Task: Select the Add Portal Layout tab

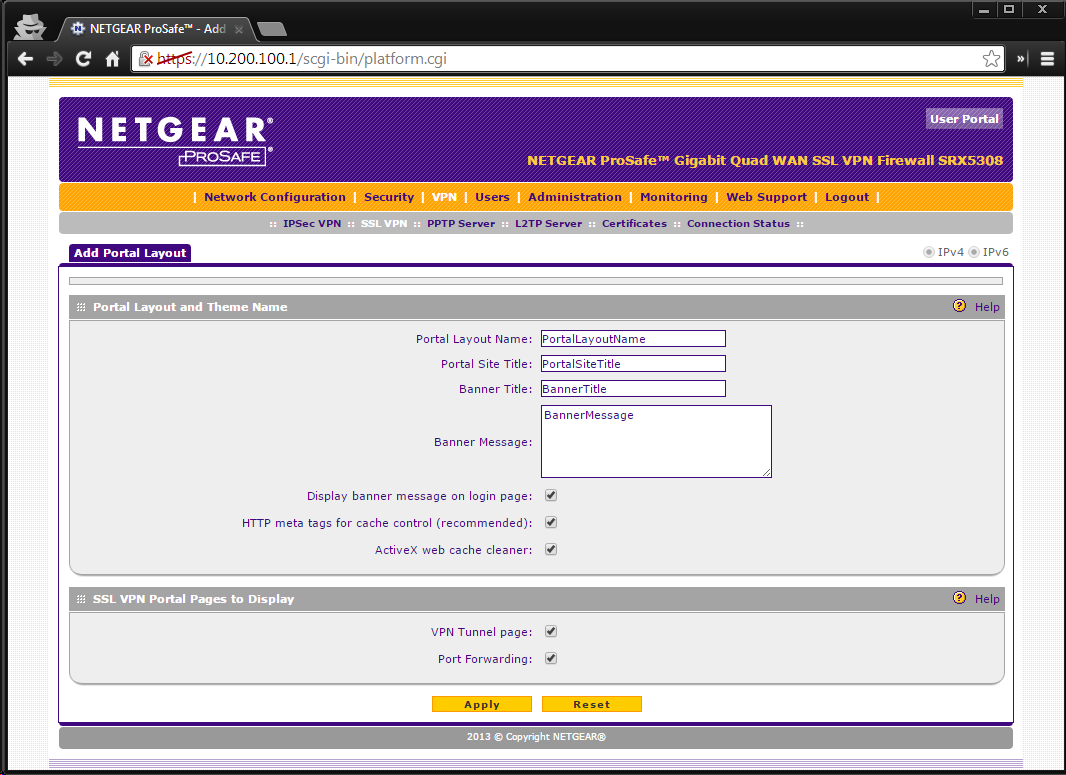Action: pyautogui.click(x=130, y=253)
